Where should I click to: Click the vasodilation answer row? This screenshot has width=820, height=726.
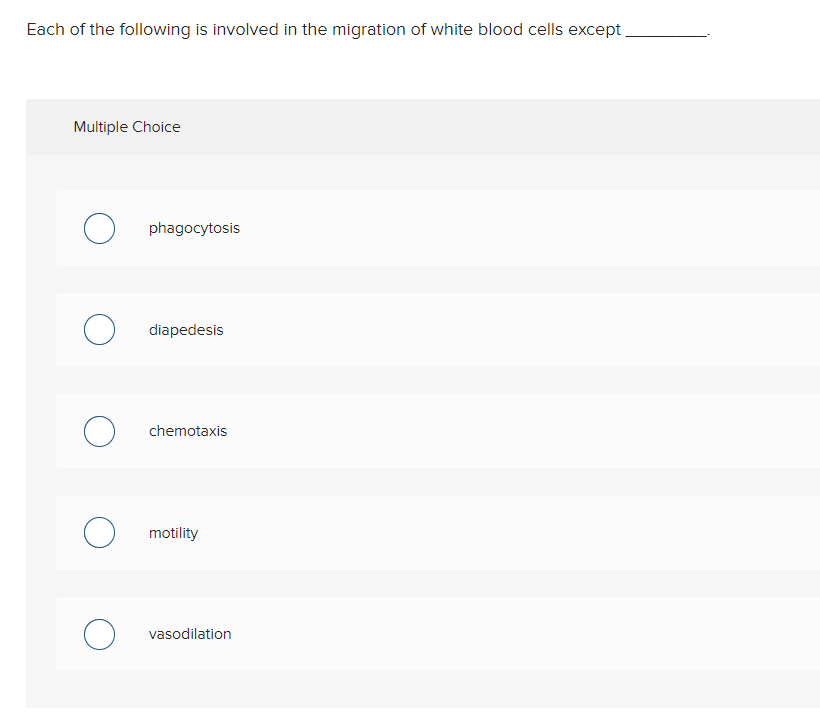(430, 634)
